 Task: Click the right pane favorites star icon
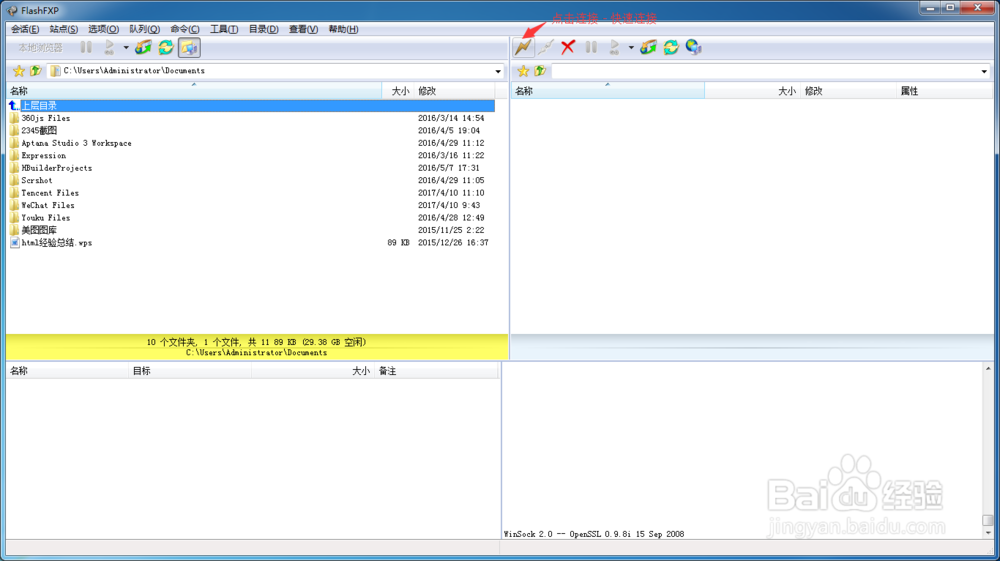(x=523, y=71)
